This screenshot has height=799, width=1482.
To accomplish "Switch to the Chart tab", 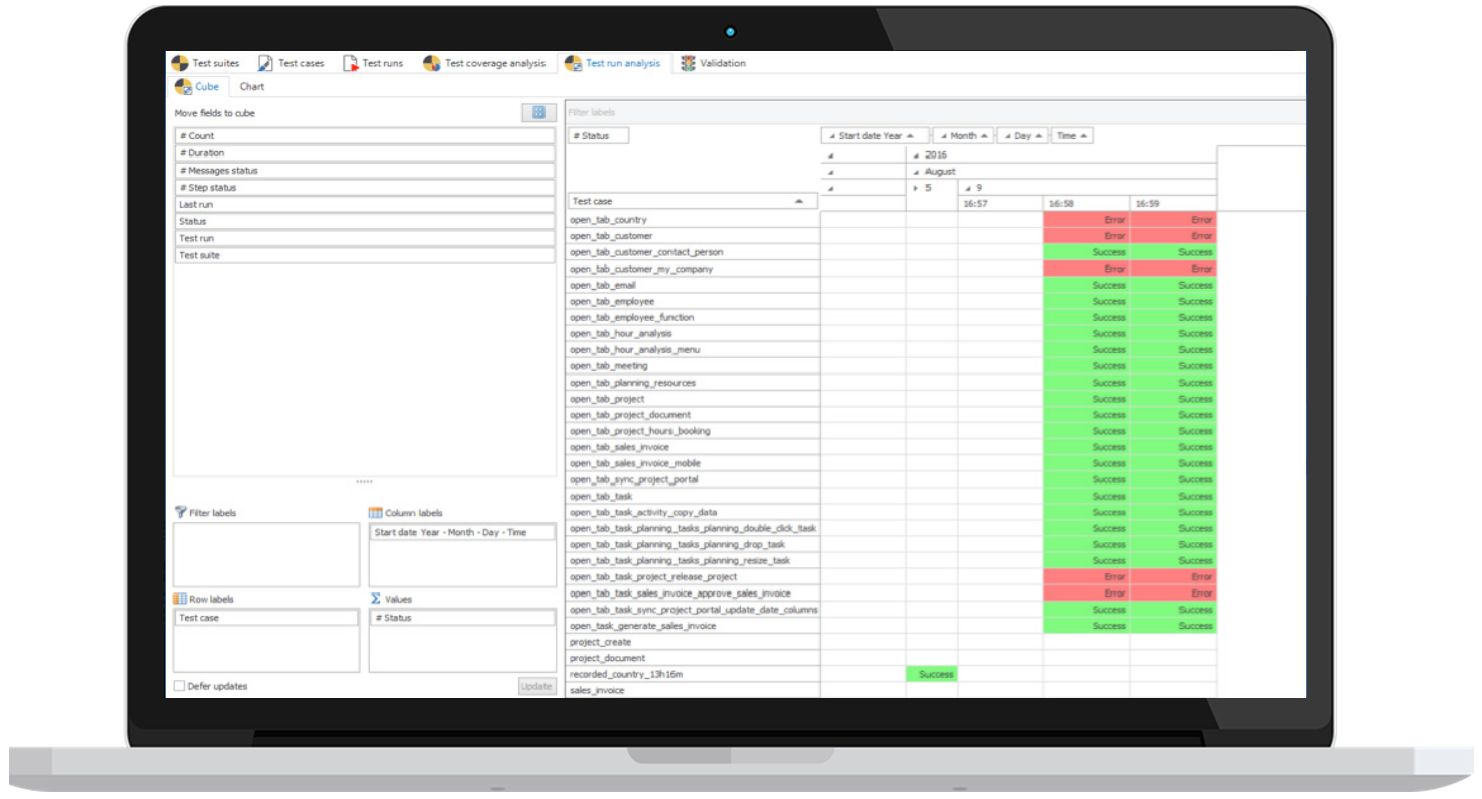I will coord(252,87).
